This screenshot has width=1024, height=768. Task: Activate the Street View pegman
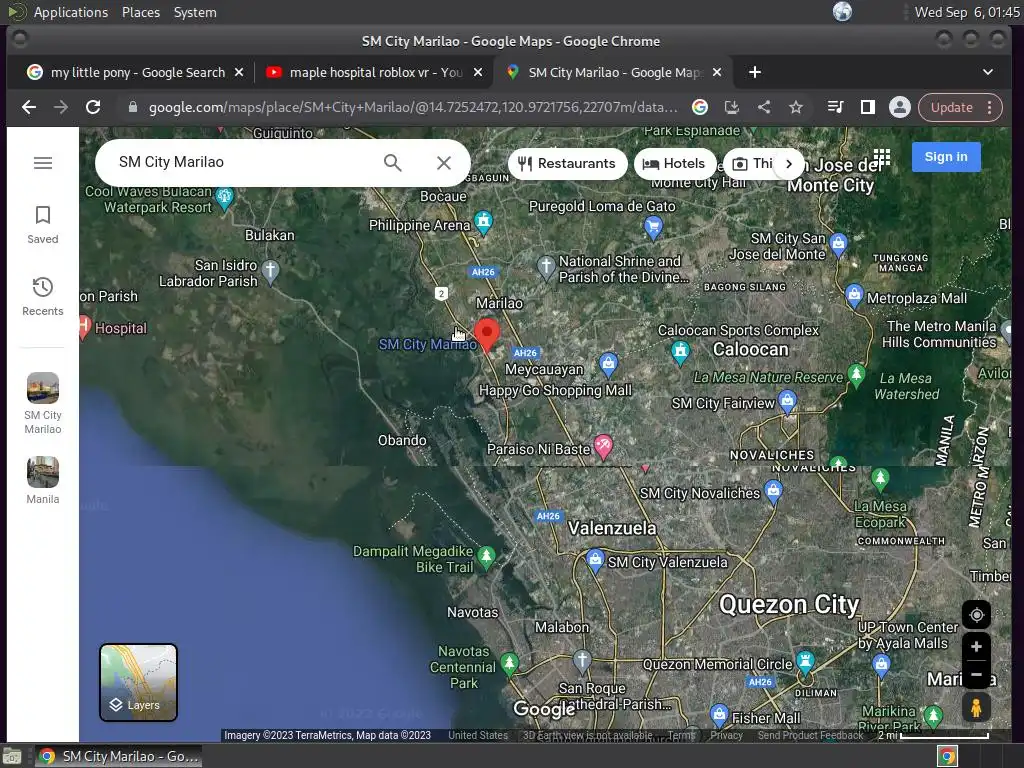coord(976,708)
